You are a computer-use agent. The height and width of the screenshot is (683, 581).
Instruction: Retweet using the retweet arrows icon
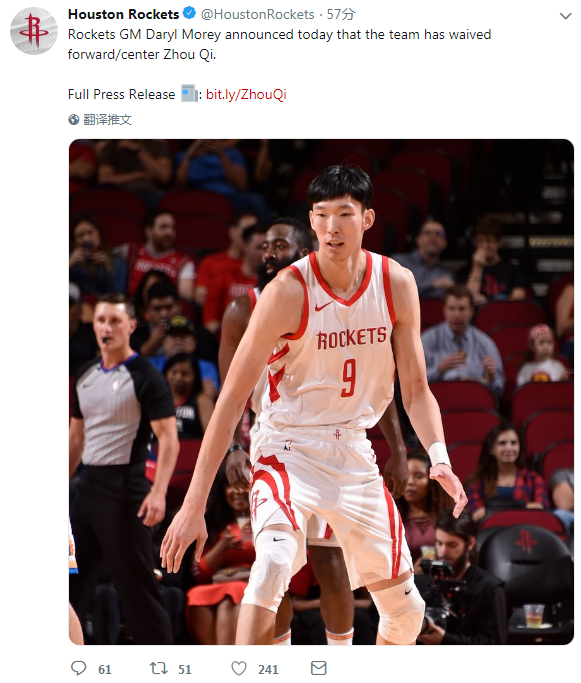coord(159,668)
